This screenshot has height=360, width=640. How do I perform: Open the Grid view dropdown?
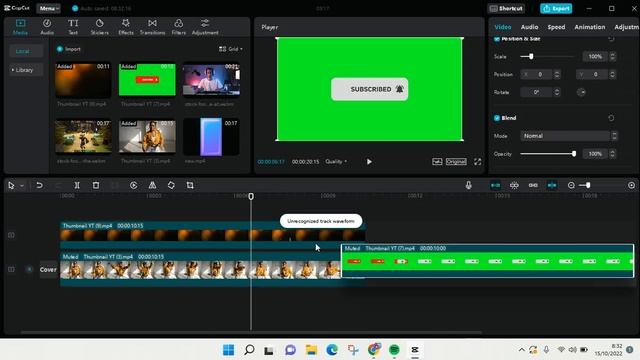tap(231, 49)
